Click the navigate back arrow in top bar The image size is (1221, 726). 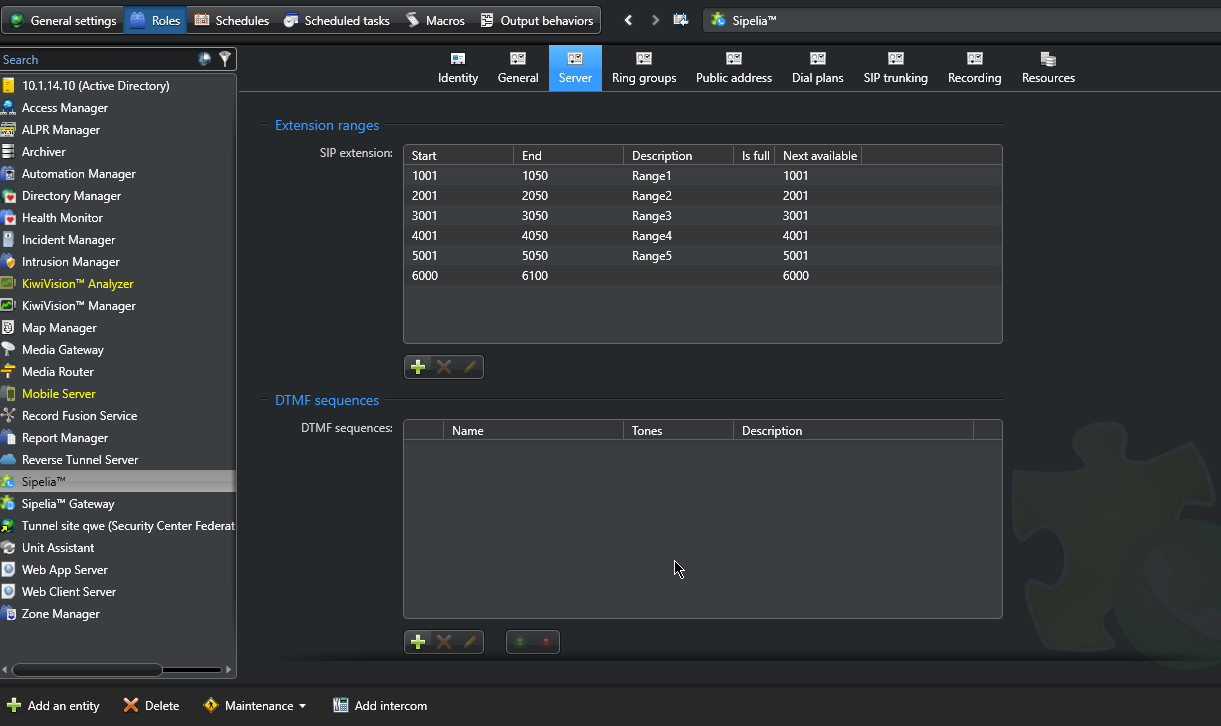[628, 20]
